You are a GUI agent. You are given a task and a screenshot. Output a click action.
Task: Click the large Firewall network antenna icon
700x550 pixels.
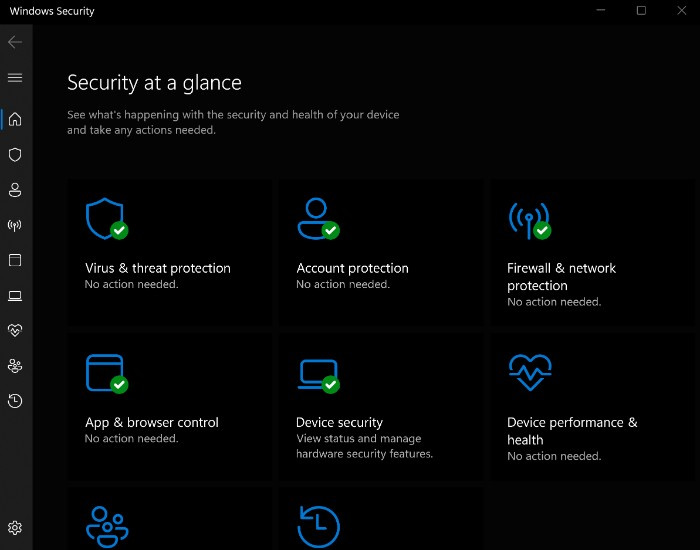click(529, 221)
